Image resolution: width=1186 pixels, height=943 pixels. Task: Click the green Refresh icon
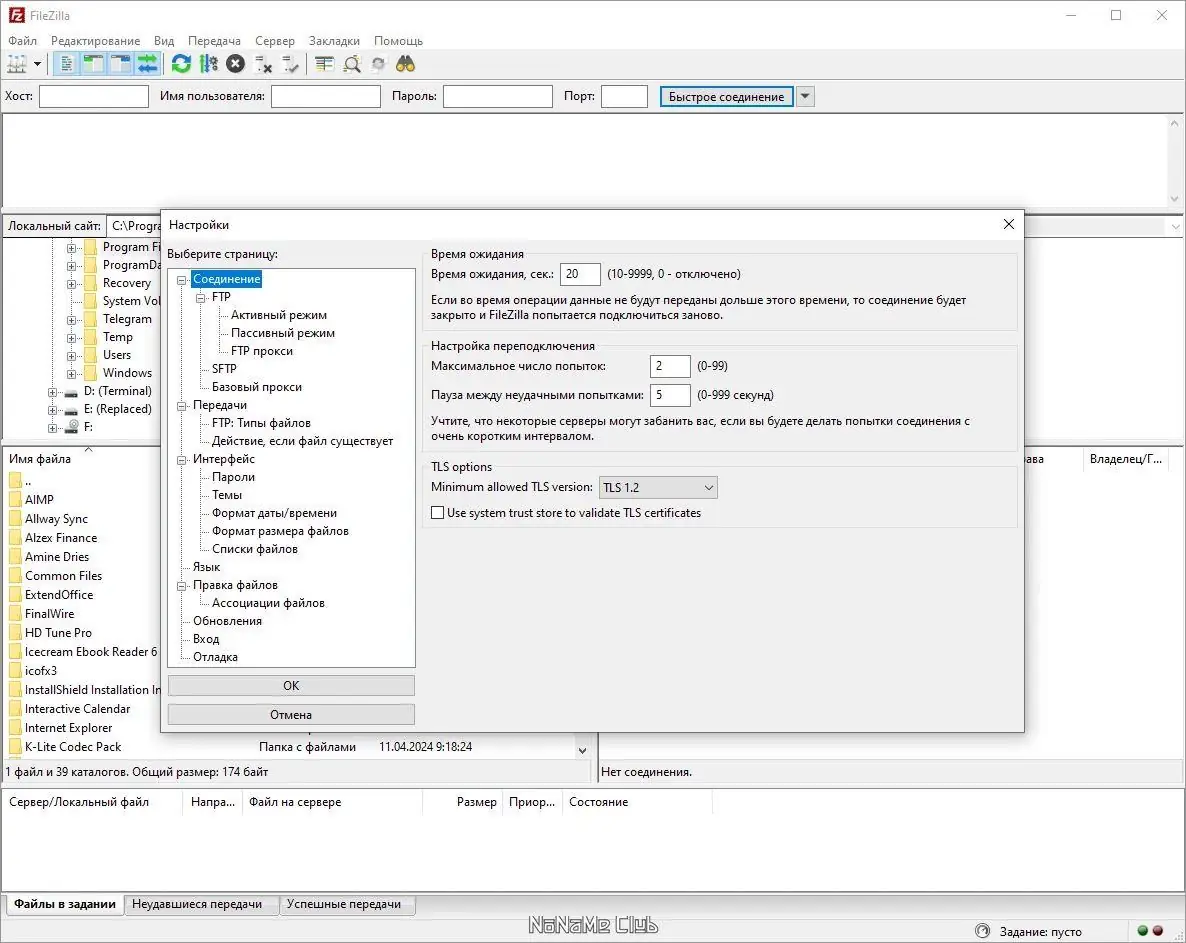(181, 64)
